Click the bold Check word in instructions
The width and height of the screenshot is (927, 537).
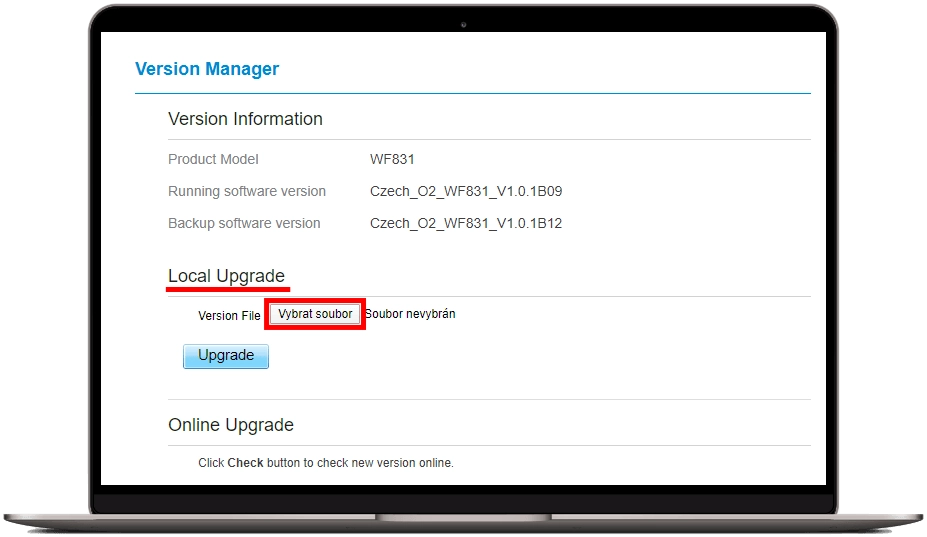coord(245,463)
